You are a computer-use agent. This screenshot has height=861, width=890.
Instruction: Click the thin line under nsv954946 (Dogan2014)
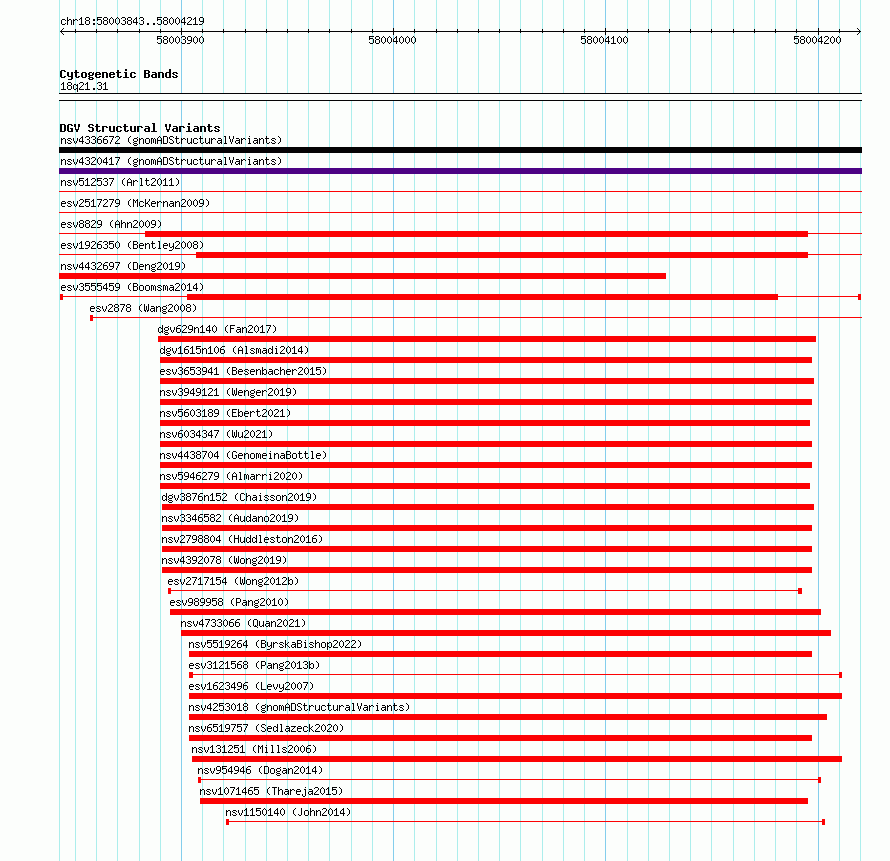(509, 780)
